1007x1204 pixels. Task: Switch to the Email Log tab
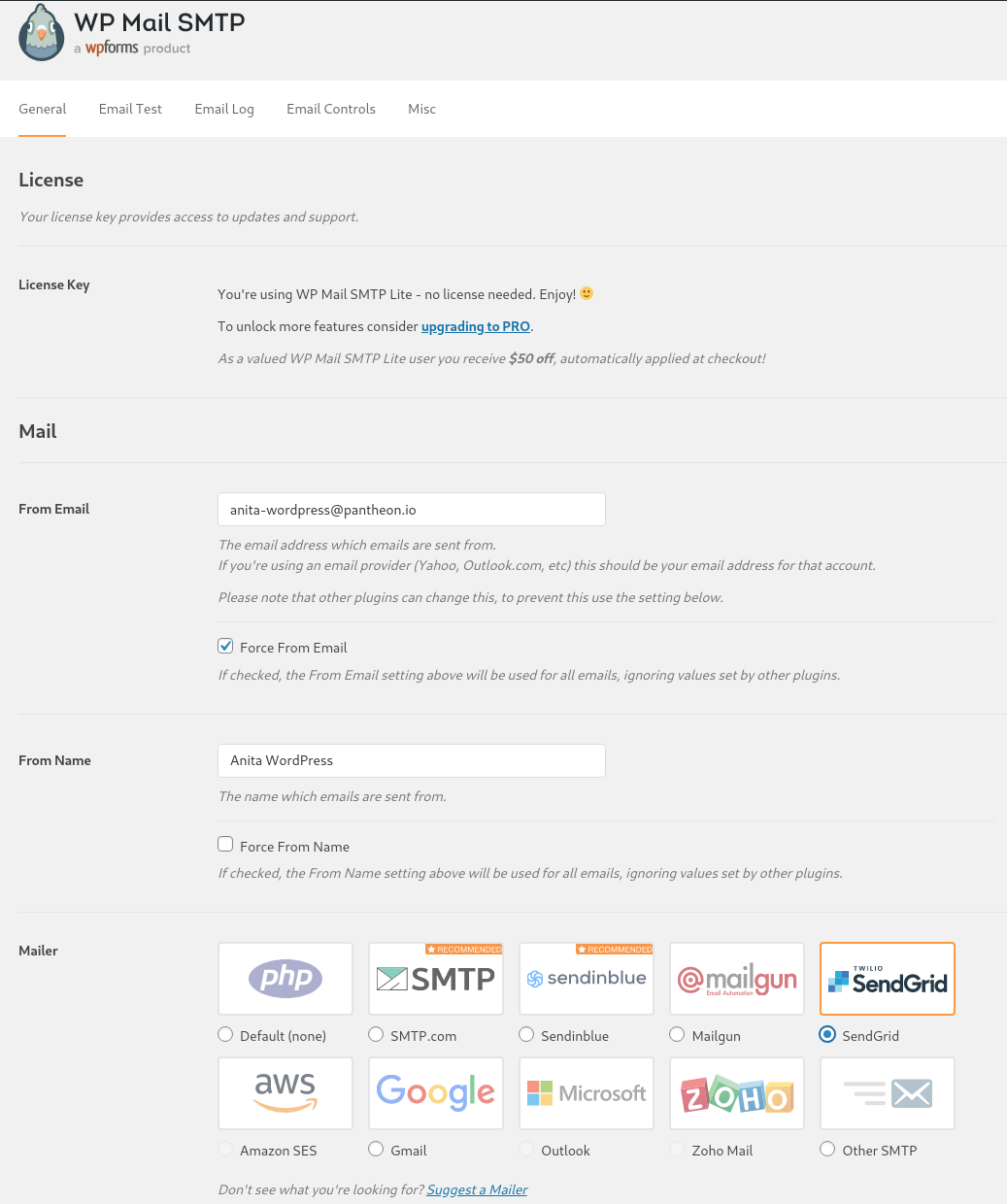point(223,109)
